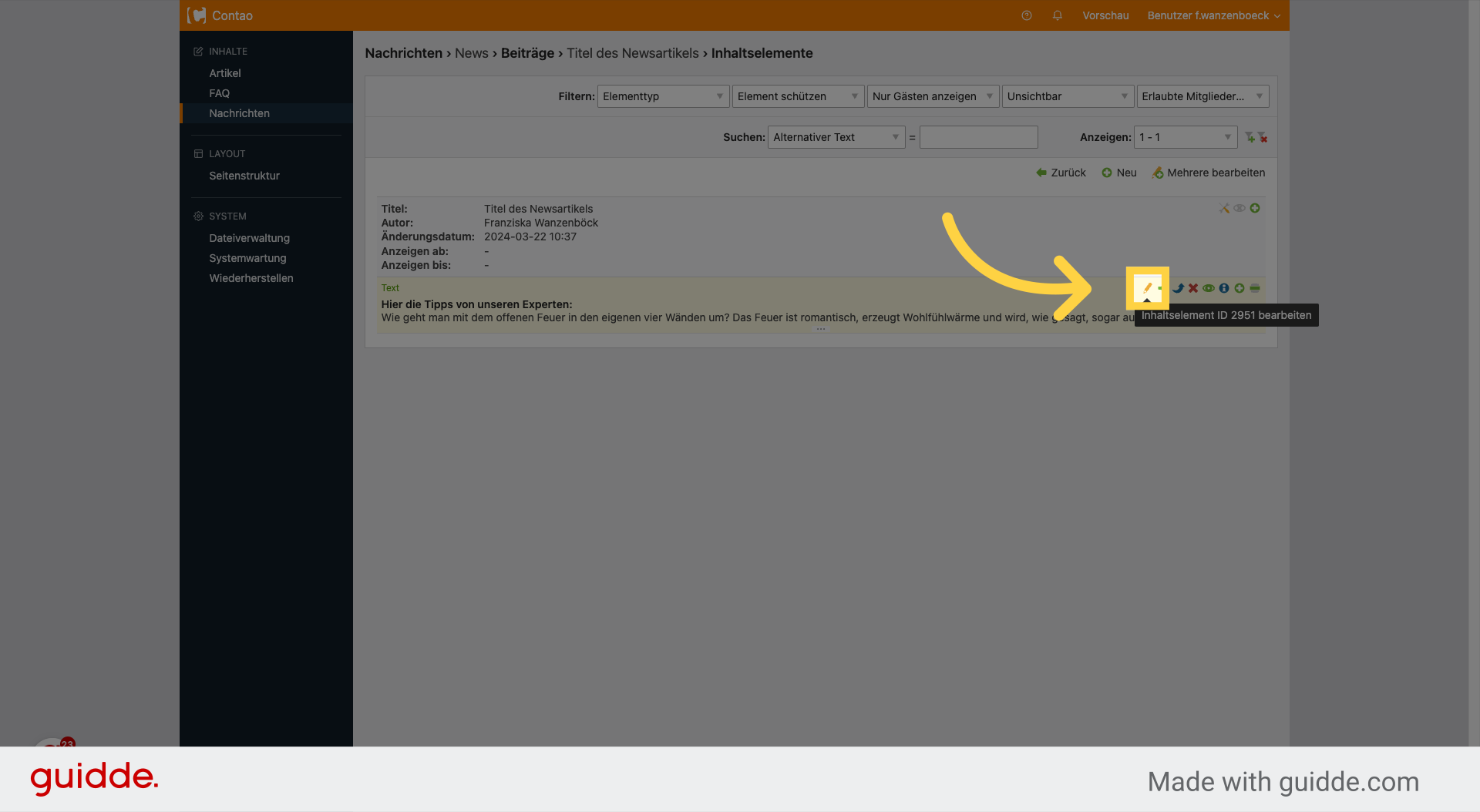The width and height of the screenshot is (1480, 812).
Task: Click the three-dot expander below the Text element preview
Action: (x=821, y=329)
